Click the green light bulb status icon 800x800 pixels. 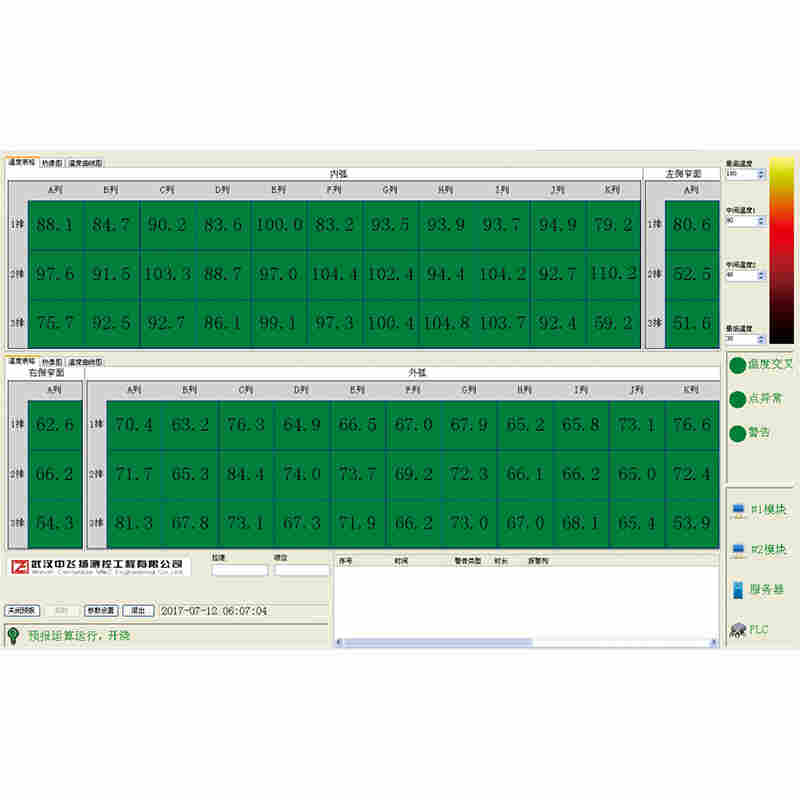click(x=14, y=634)
